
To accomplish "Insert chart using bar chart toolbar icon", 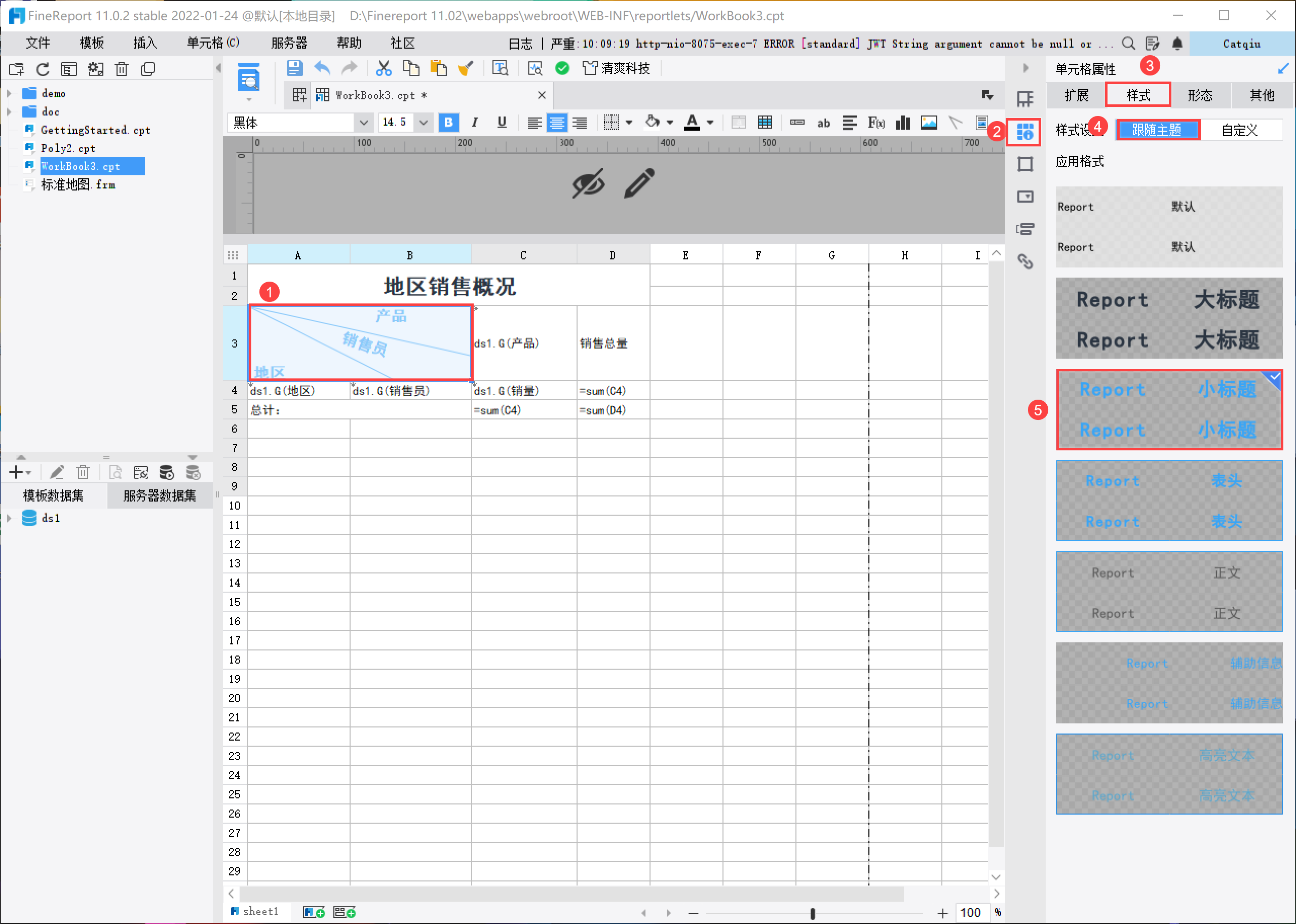I will 903,122.
